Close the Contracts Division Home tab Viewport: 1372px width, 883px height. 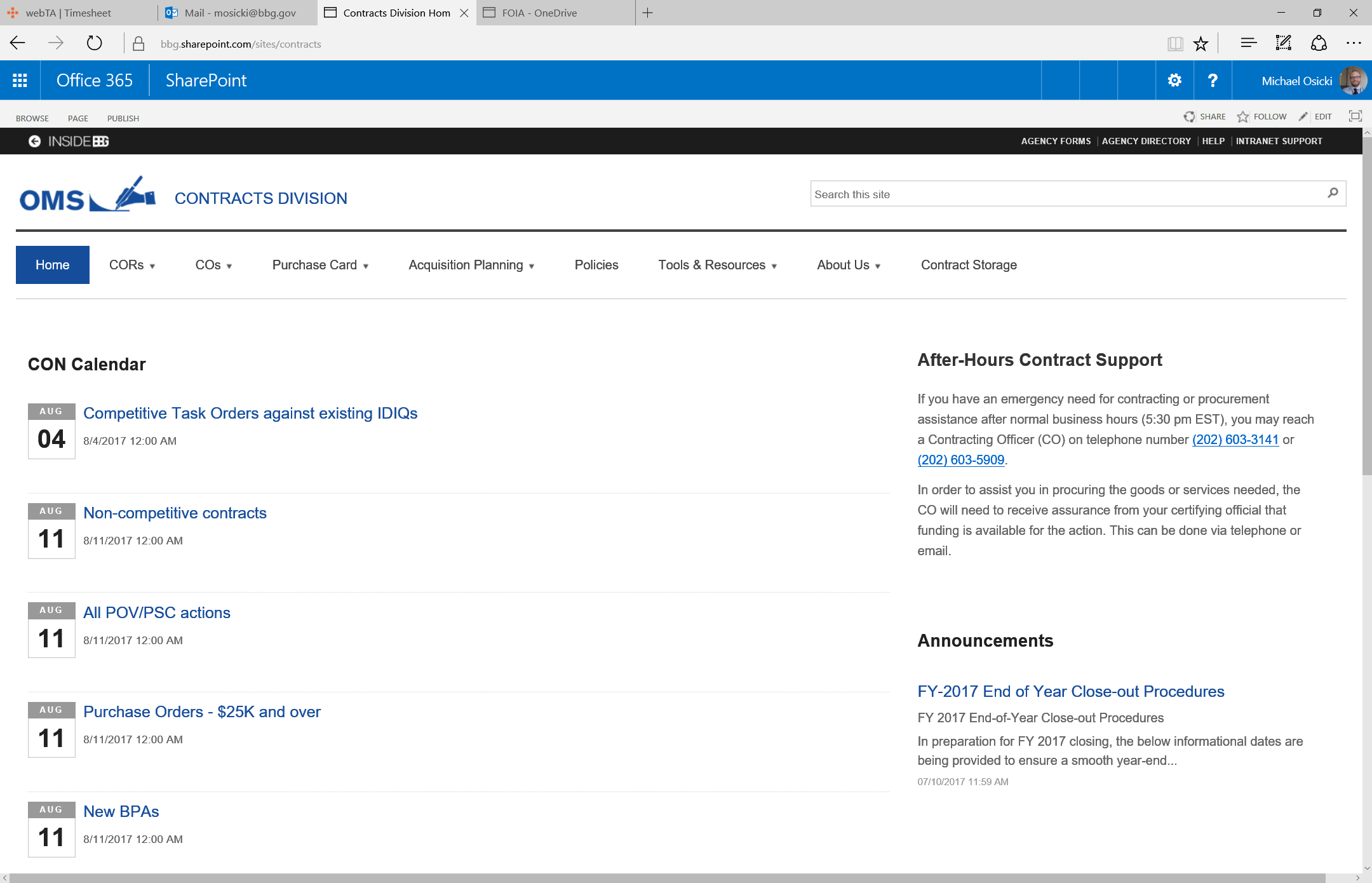pos(464,13)
